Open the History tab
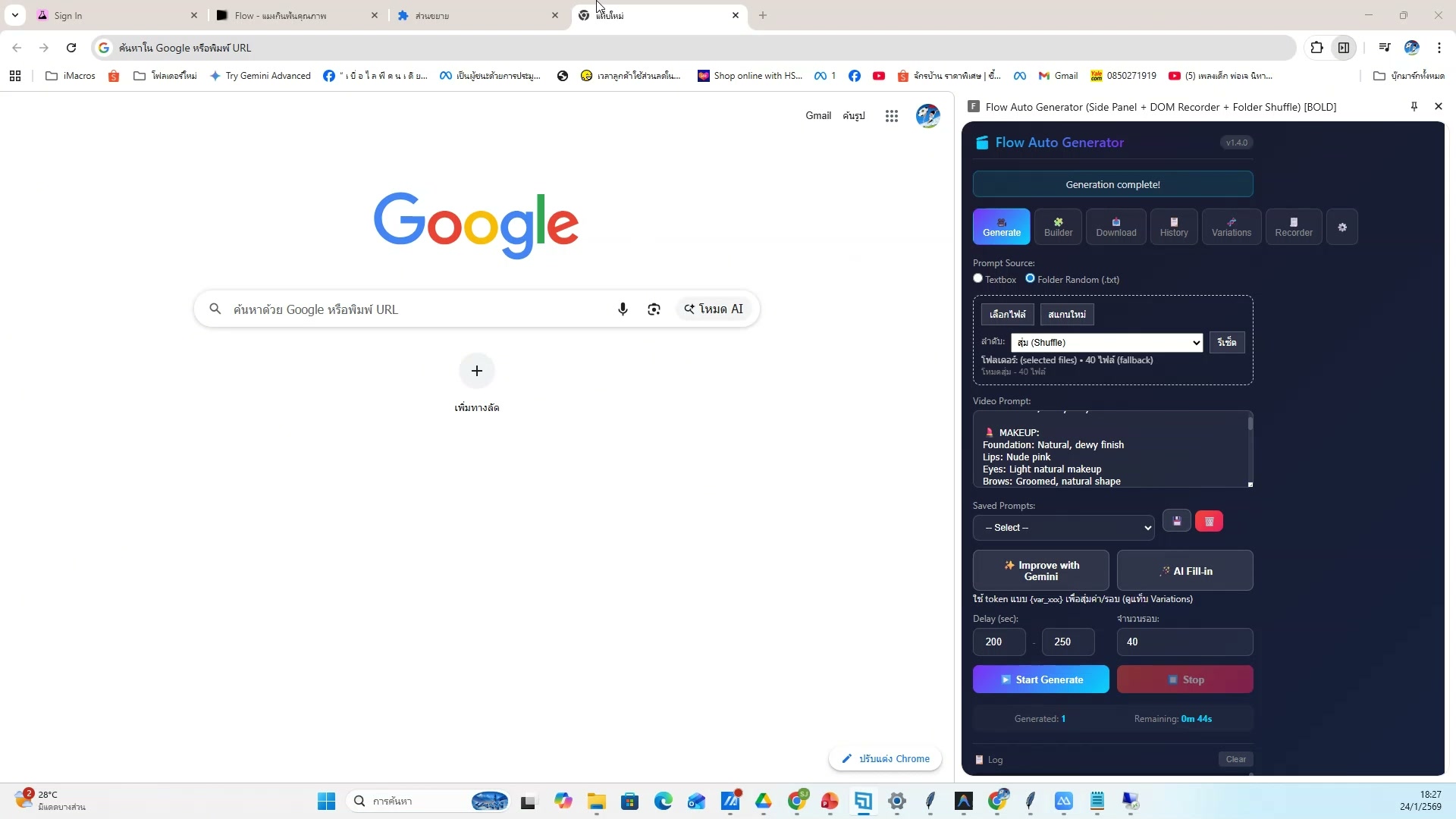 [x=1173, y=227]
